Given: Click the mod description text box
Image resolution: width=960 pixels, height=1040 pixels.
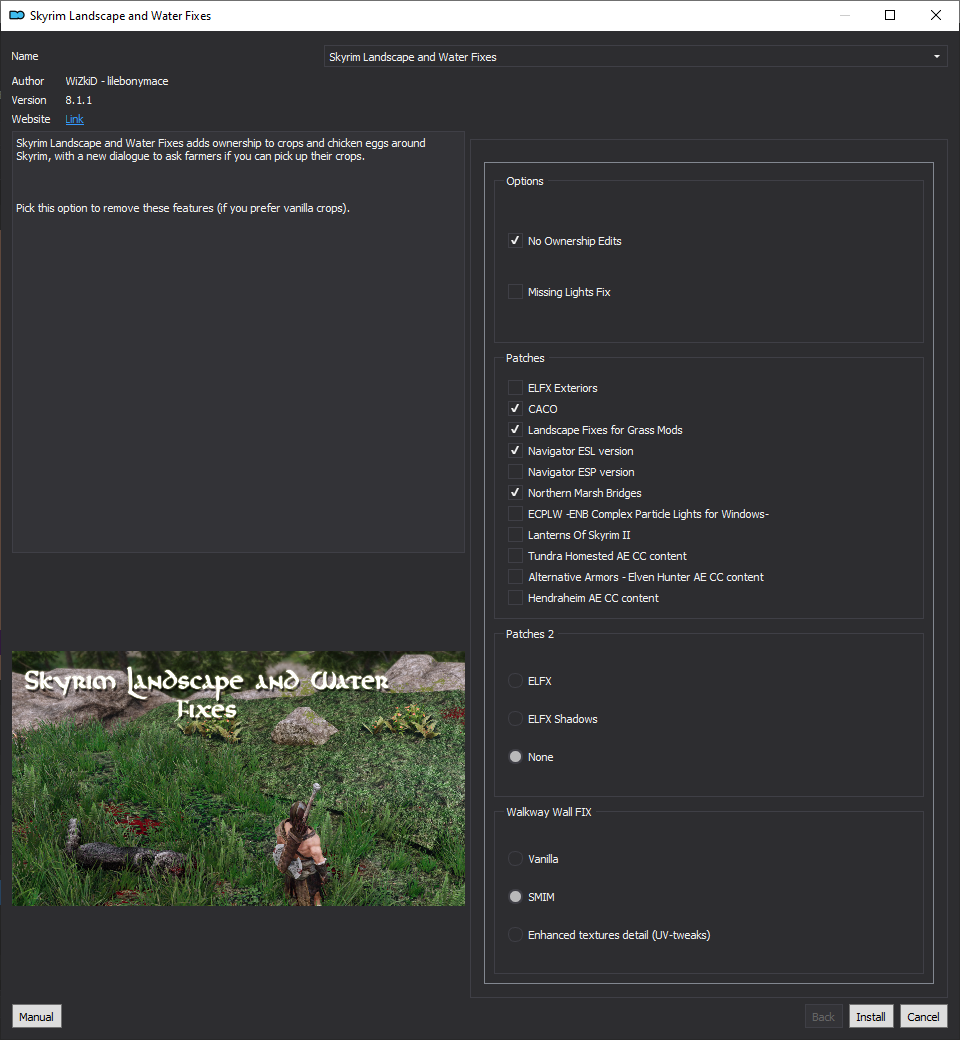Looking at the screenshot, I should (x=238, y=342).
